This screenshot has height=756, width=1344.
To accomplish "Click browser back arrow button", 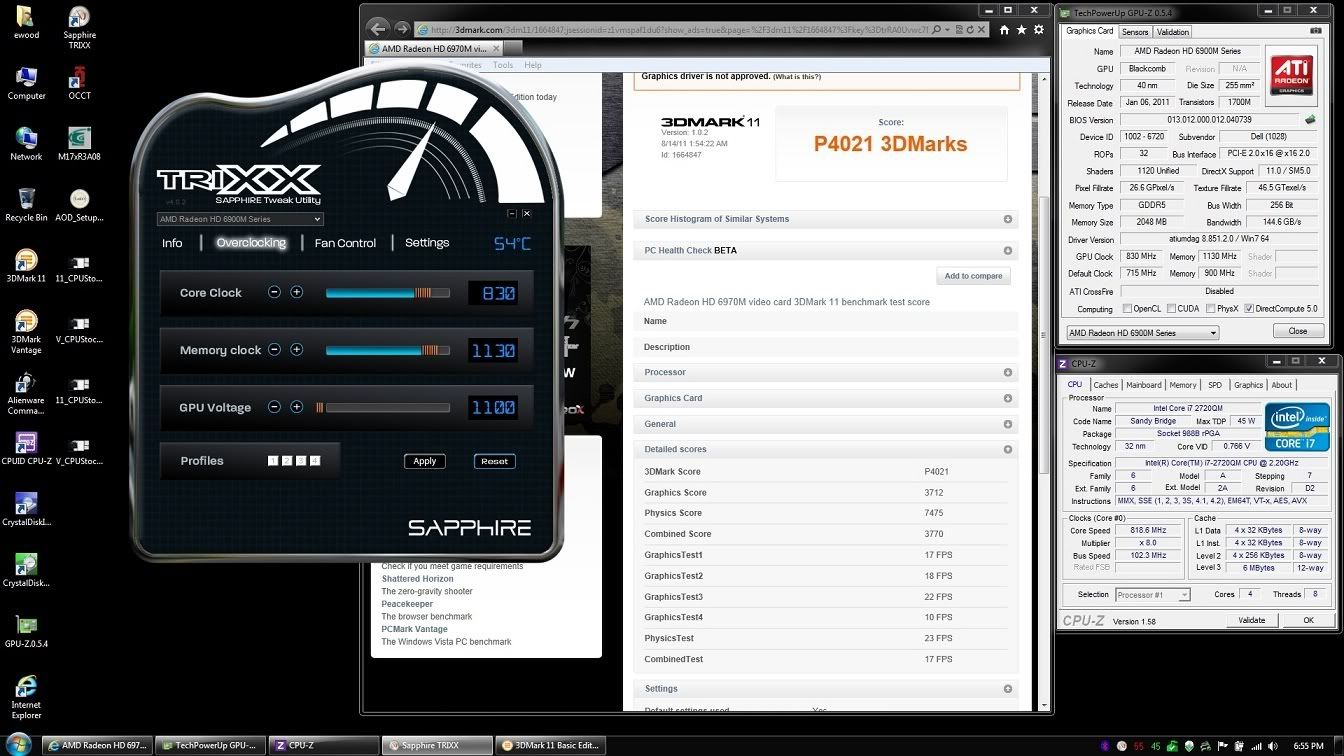I will point(378,29).
